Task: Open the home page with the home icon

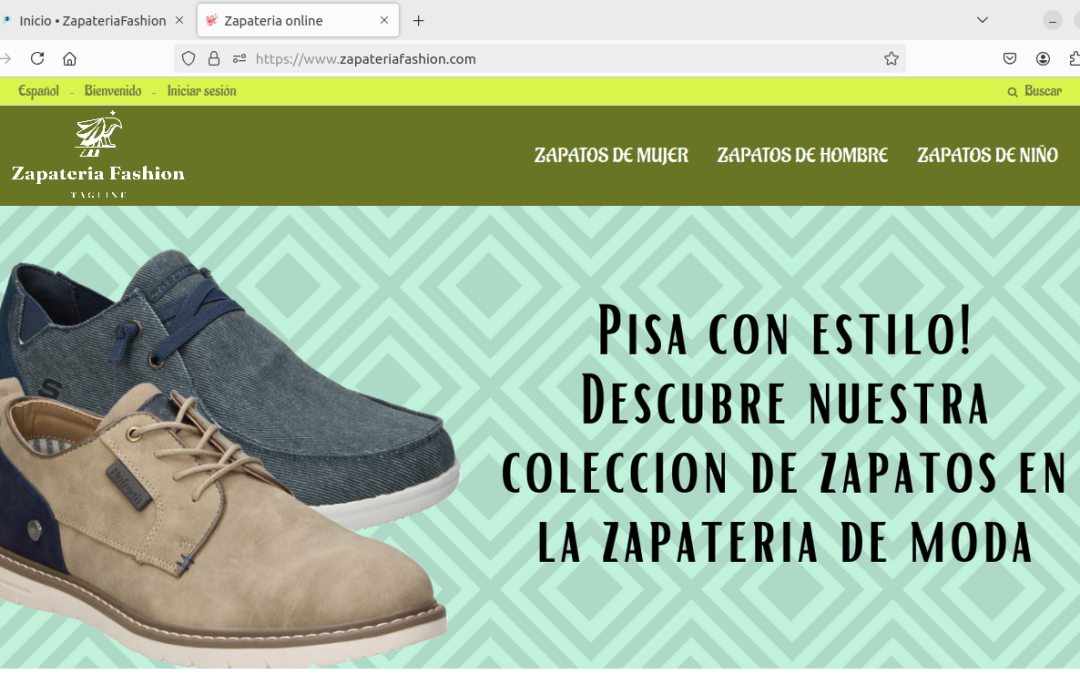Action: coord(69,58)
